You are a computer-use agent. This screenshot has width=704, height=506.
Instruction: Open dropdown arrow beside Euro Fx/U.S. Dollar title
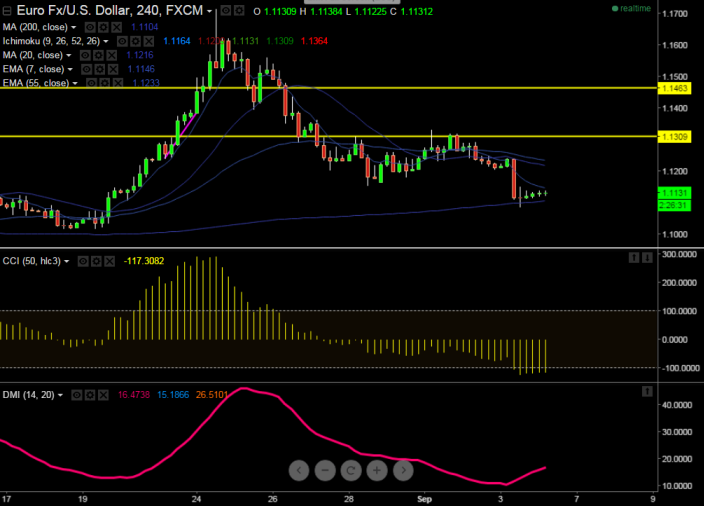[210, 11]
